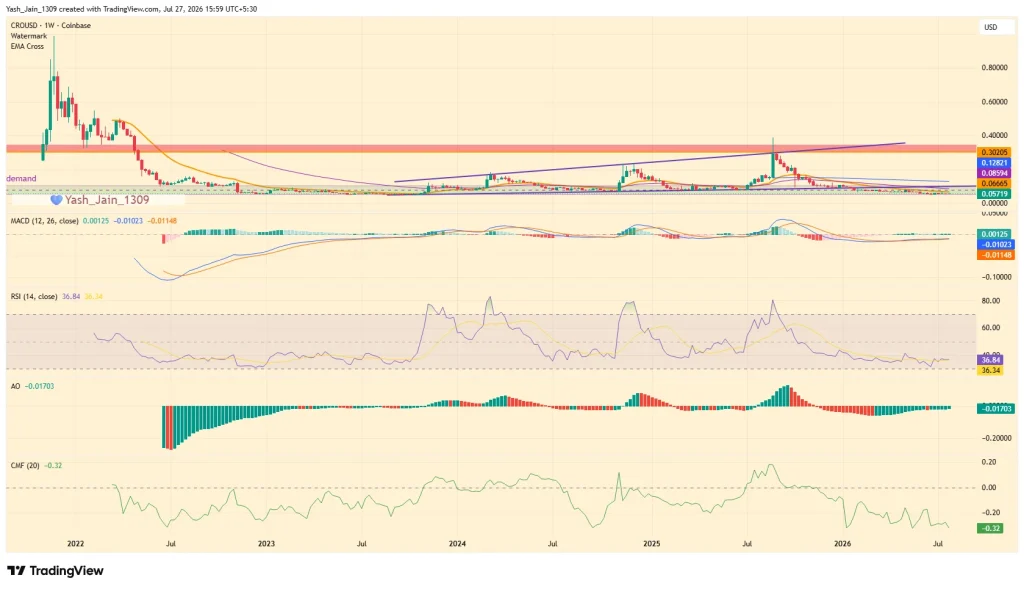This screenshot has width=1024, height=589.
Task: Click the -0.01703 AO value tag
Action: pos(995,409)
